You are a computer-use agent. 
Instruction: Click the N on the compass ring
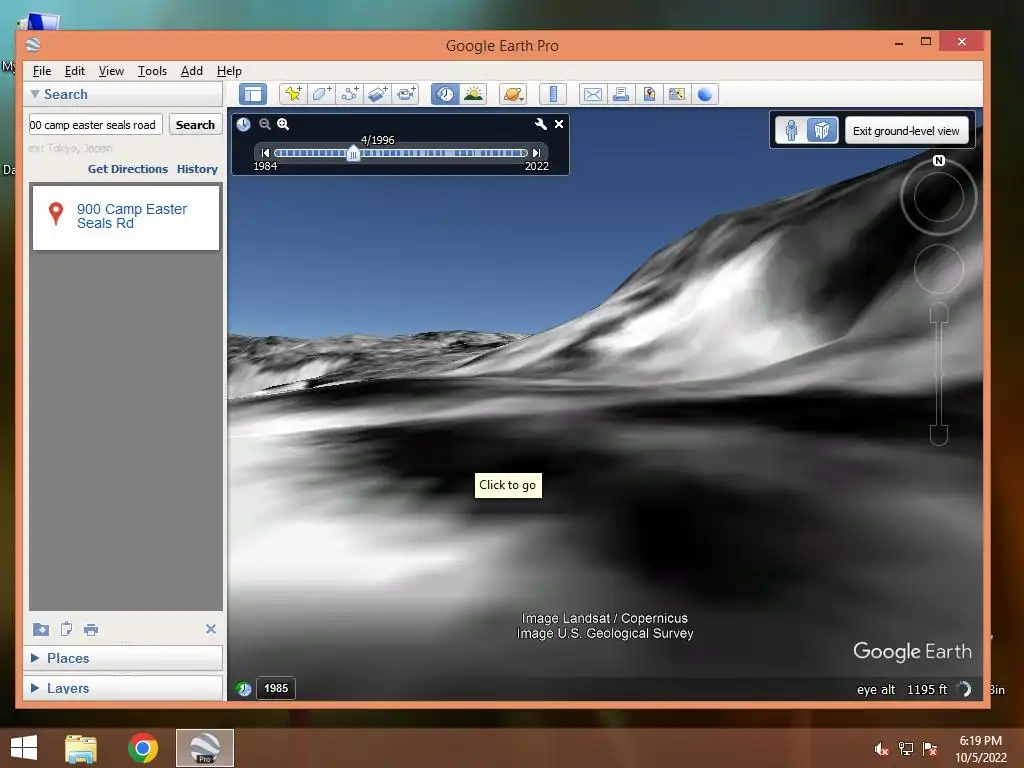coord(938,161)
